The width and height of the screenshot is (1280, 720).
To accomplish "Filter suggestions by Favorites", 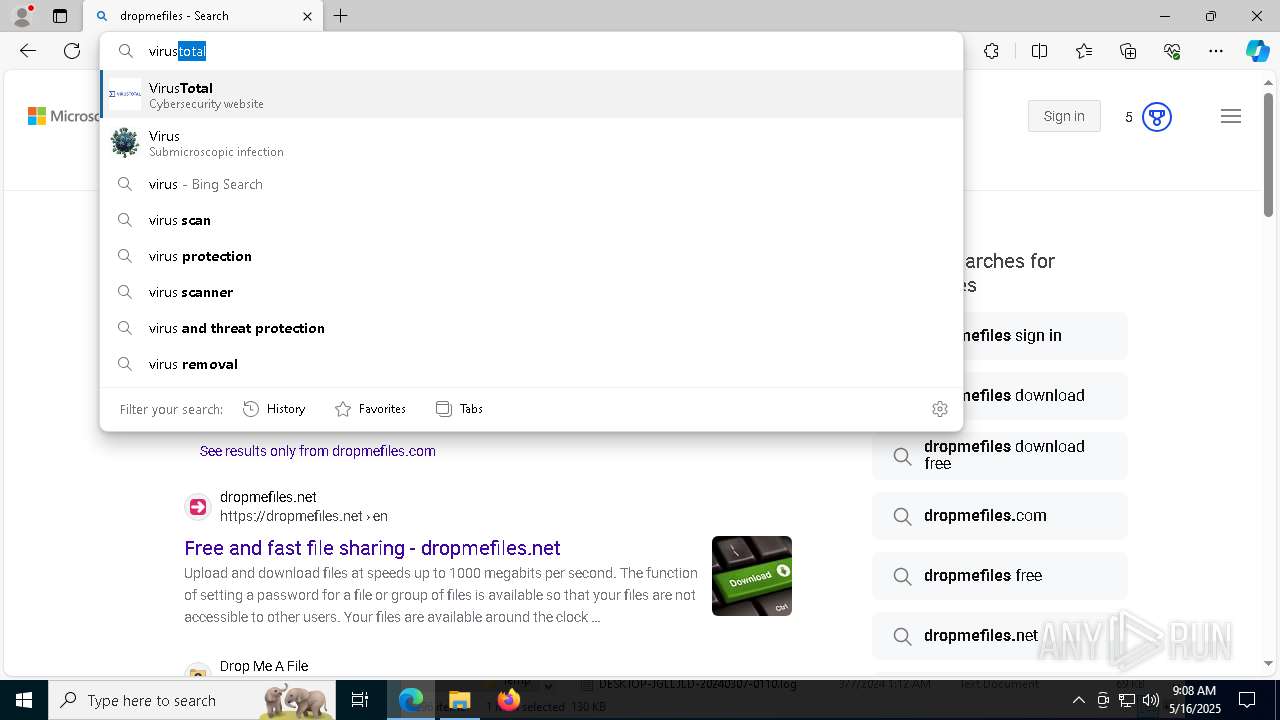I will (370, 408).
